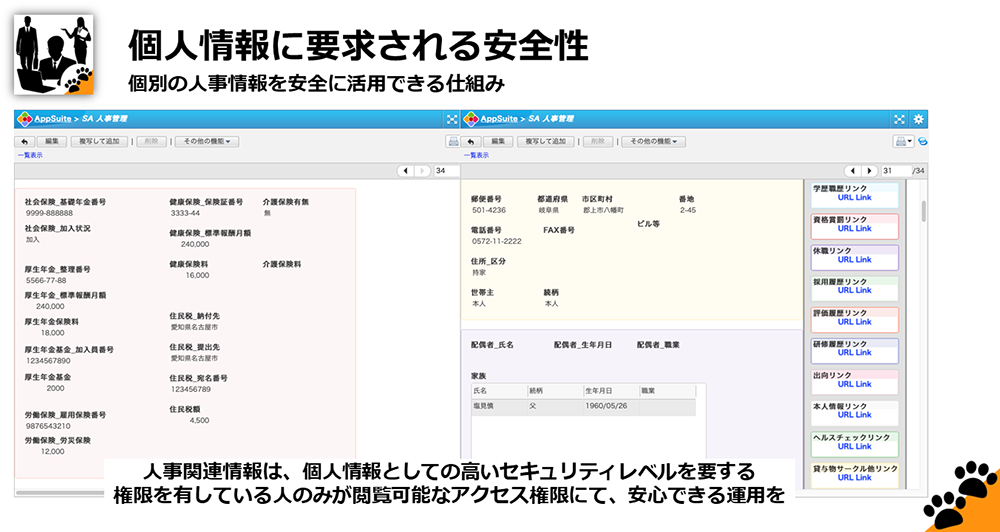Viewport: 1000px width, 532px height.
Task: Go to previous record in right panel pager
Action: (x=854, y=171)
